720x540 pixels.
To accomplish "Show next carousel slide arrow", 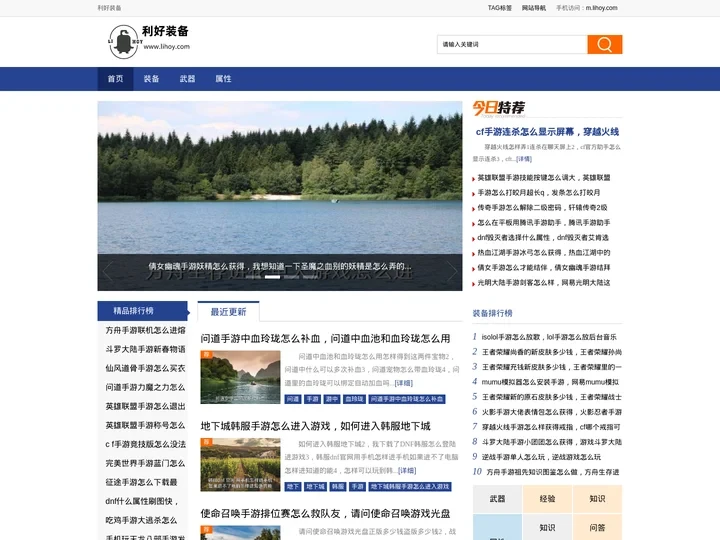I will 452,271.
